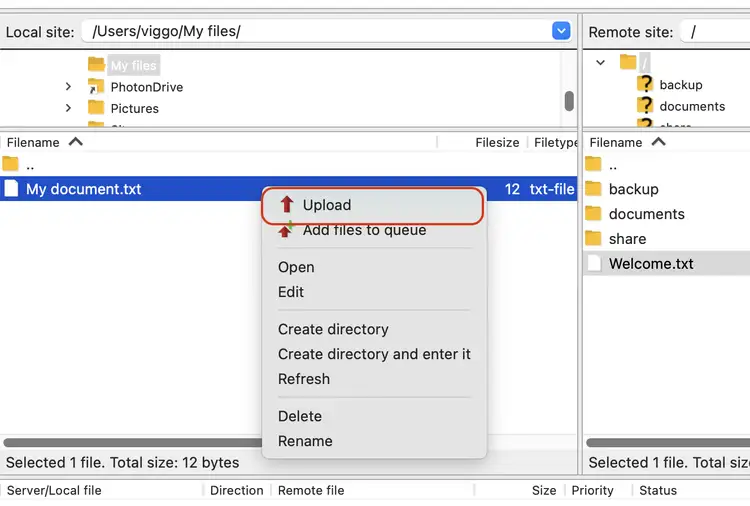Click the local tree vertical scrollbar
Image resolution: width=750 pixels, height=506 pixels.
tap(569, 101)
